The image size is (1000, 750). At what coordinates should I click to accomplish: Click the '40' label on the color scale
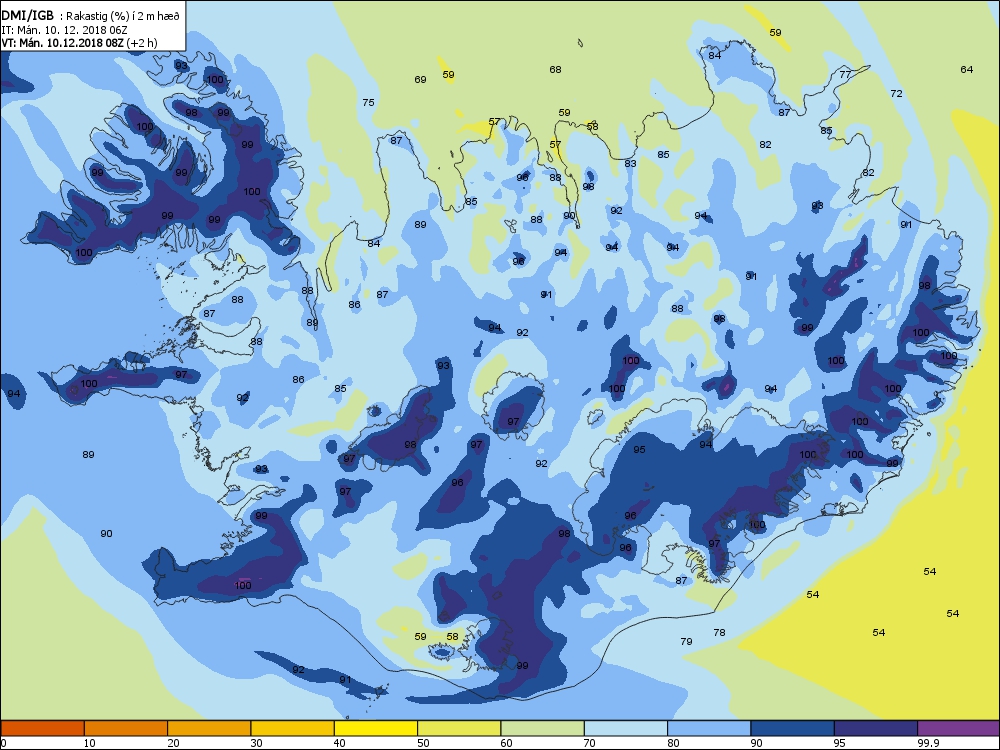(340, 743)
